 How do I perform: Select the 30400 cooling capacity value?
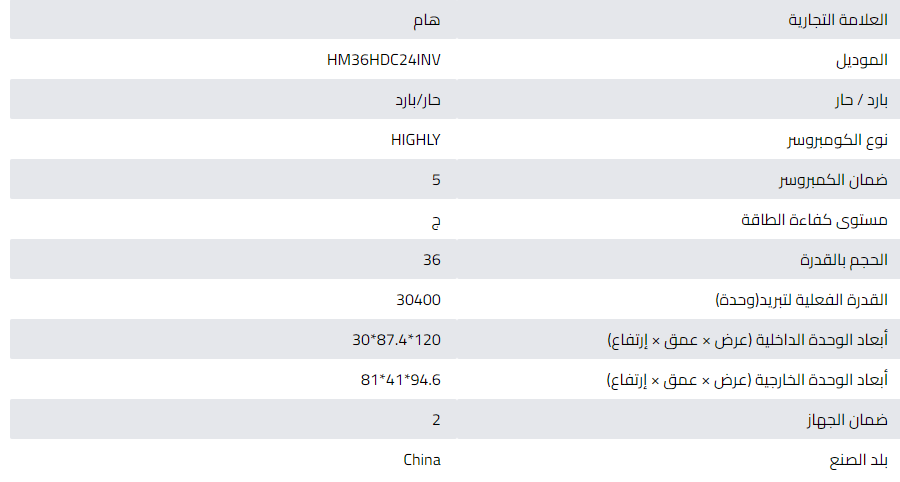(x=418, y=300)
